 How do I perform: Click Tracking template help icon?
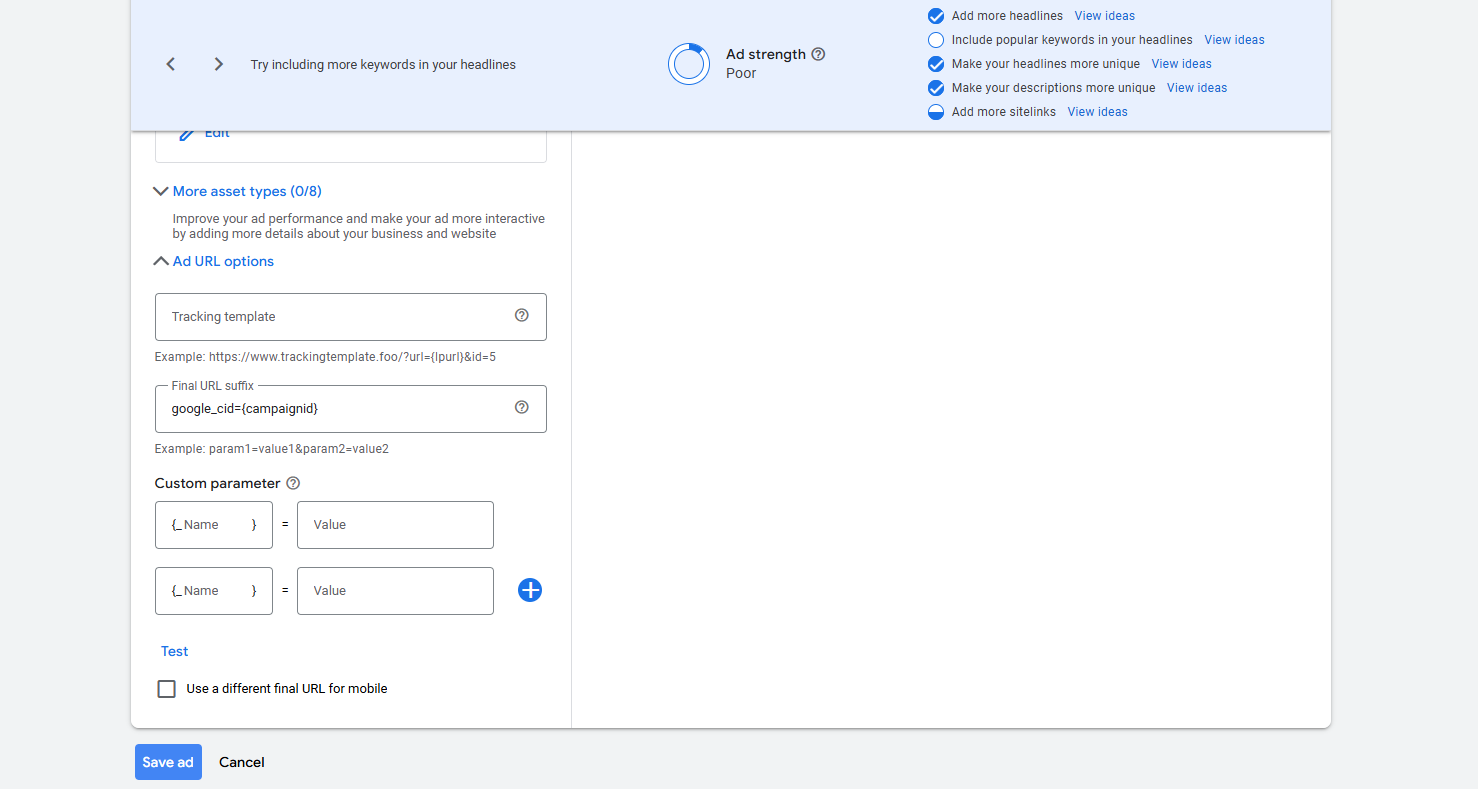(521, 315)
